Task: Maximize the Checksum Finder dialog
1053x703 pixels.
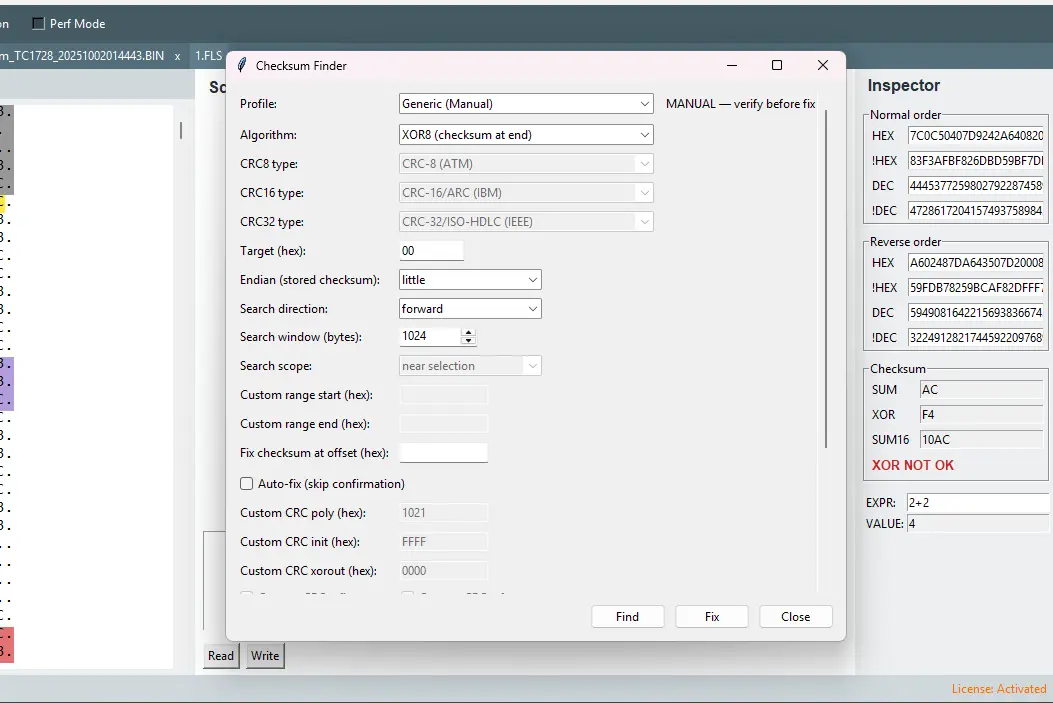Action: pyautogui.click(x=777, y=65)
